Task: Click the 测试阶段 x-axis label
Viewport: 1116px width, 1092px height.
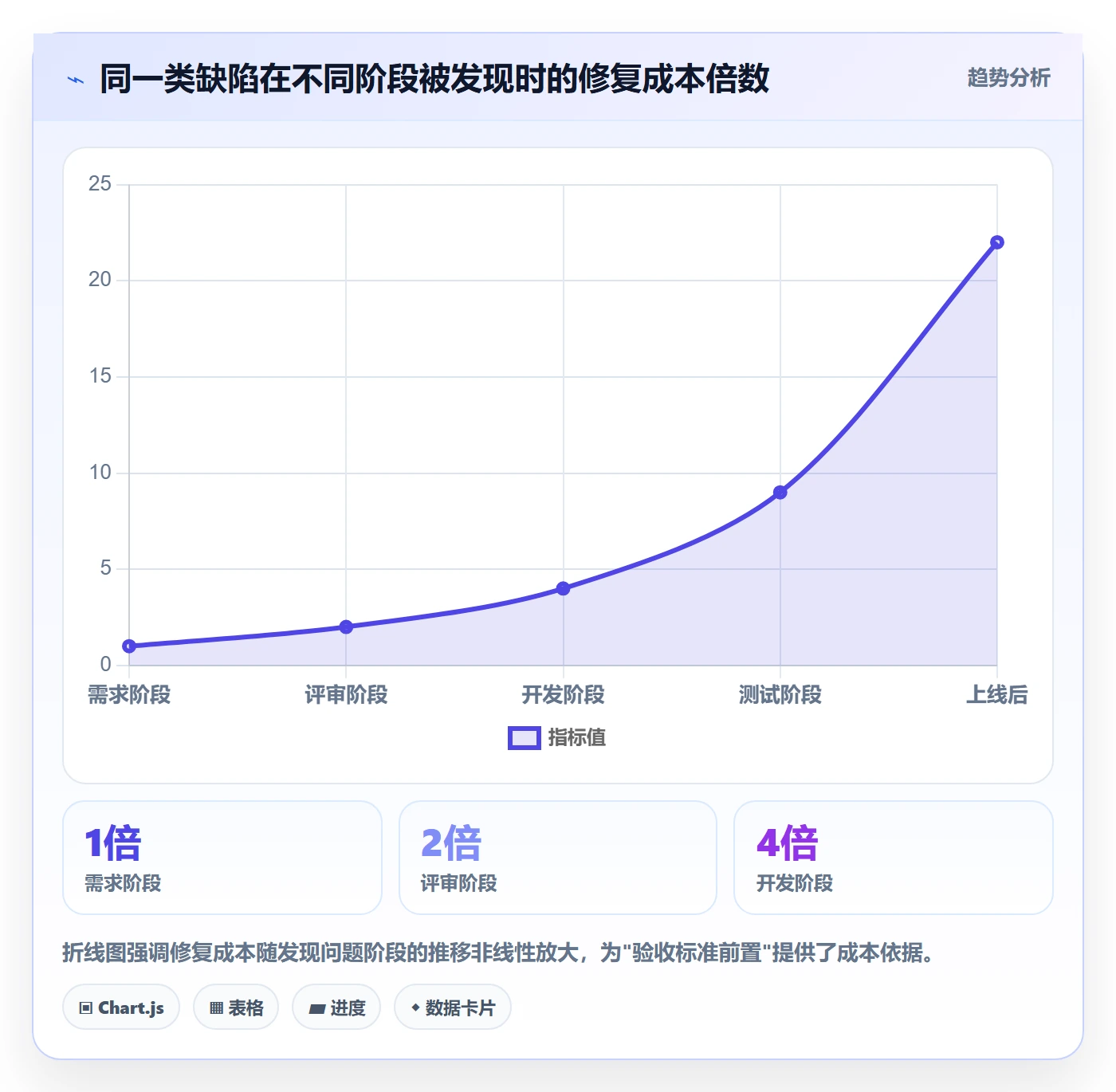Action: point(780,695)
